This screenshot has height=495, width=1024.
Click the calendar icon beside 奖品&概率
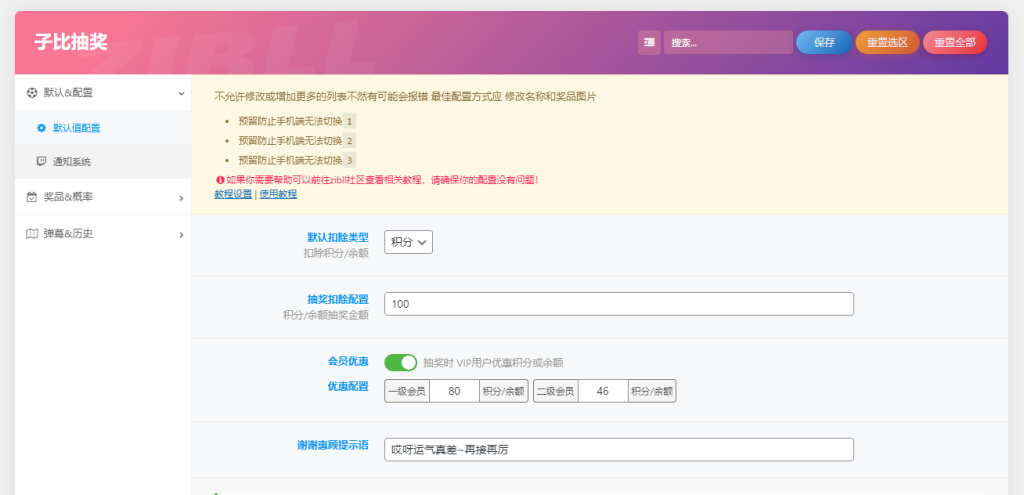[32, 197]
